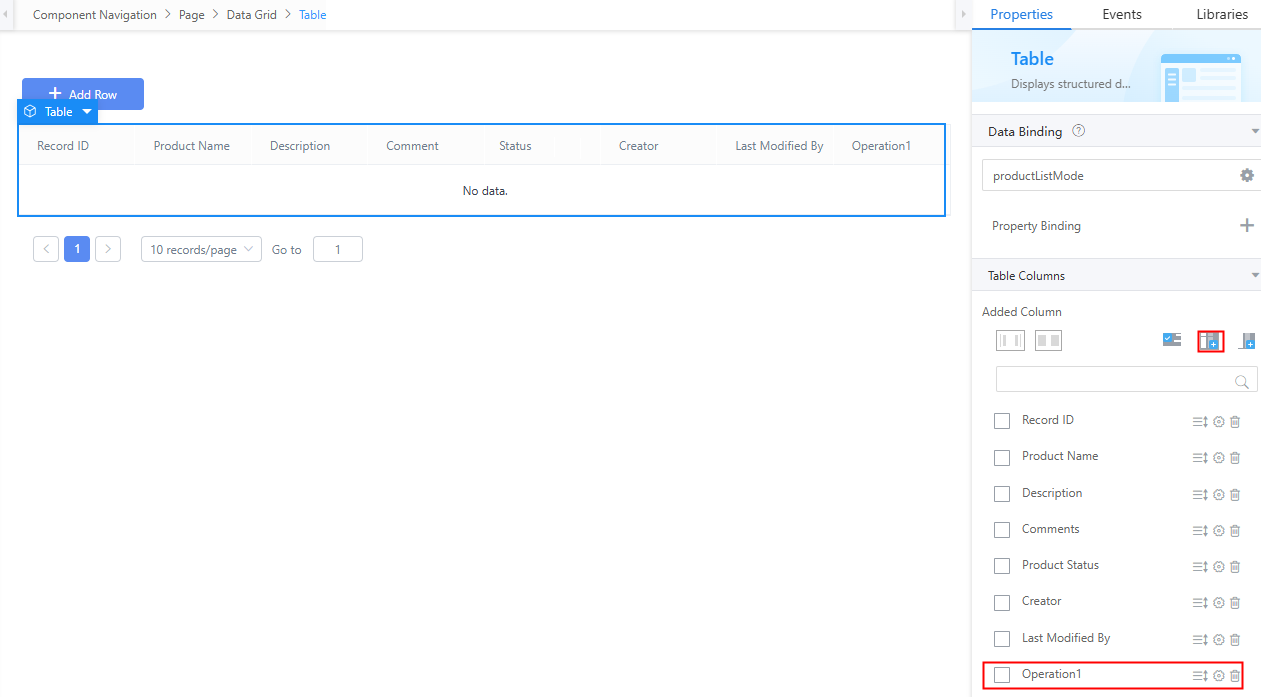Click the Record ID table header

coord(63,146)
